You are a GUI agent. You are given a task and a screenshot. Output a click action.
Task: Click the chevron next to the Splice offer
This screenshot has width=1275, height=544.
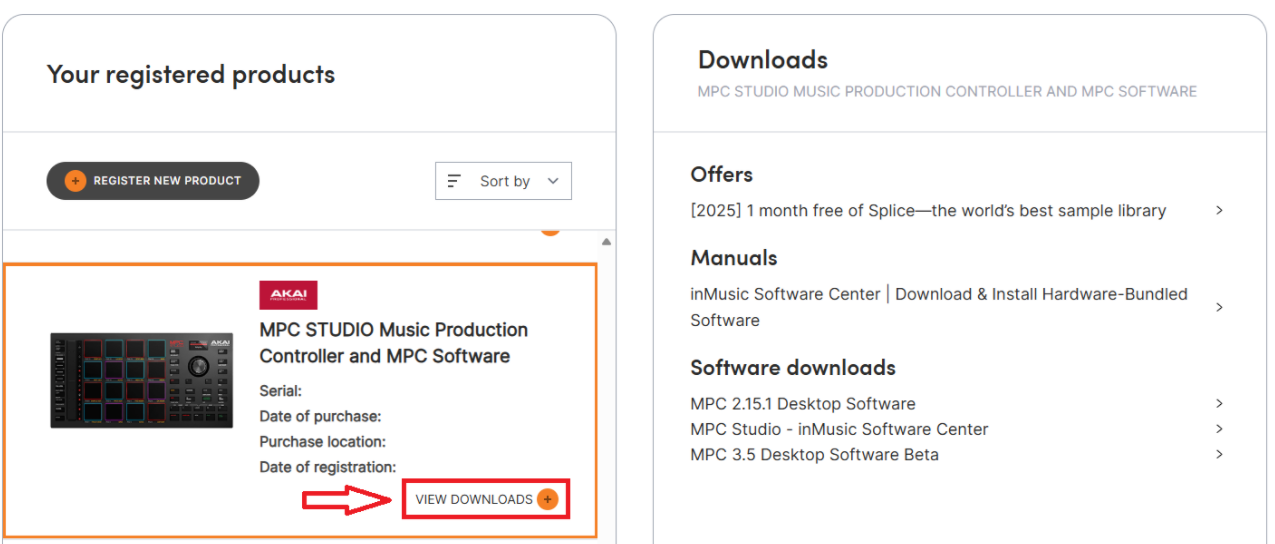[1219, 210]
